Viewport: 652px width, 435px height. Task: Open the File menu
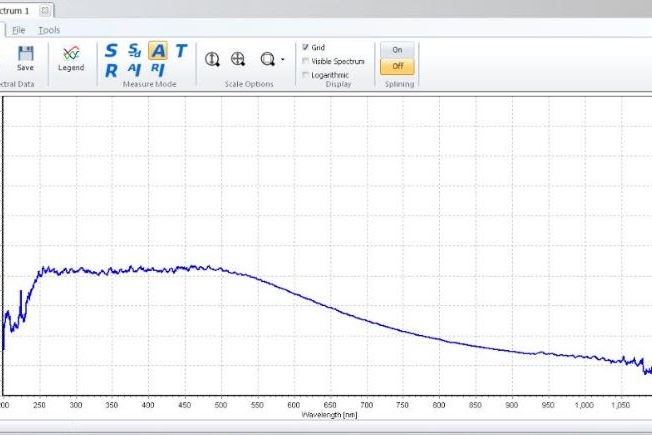click(19, 30)
